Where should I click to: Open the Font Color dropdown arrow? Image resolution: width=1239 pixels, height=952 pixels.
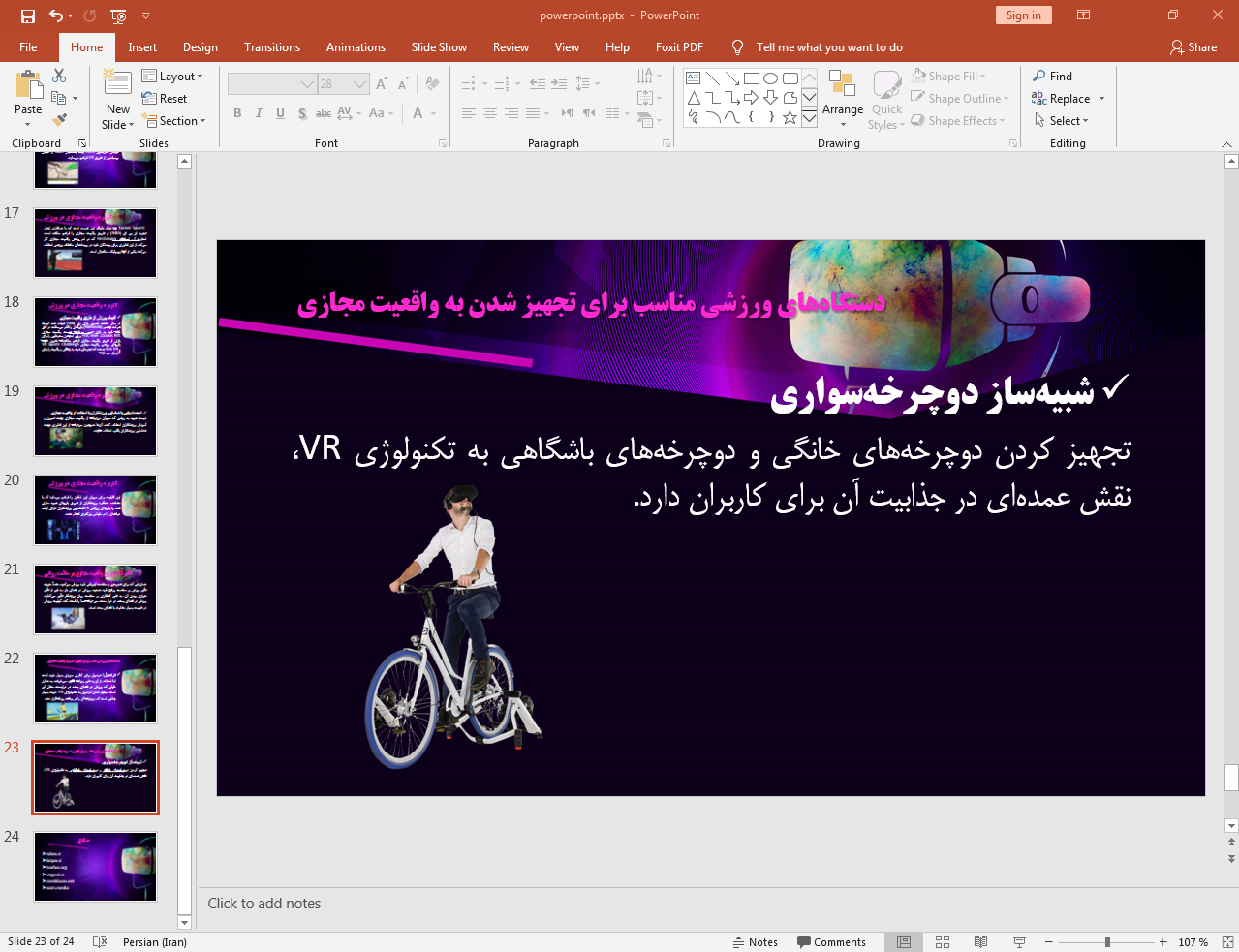coord(433,113)
